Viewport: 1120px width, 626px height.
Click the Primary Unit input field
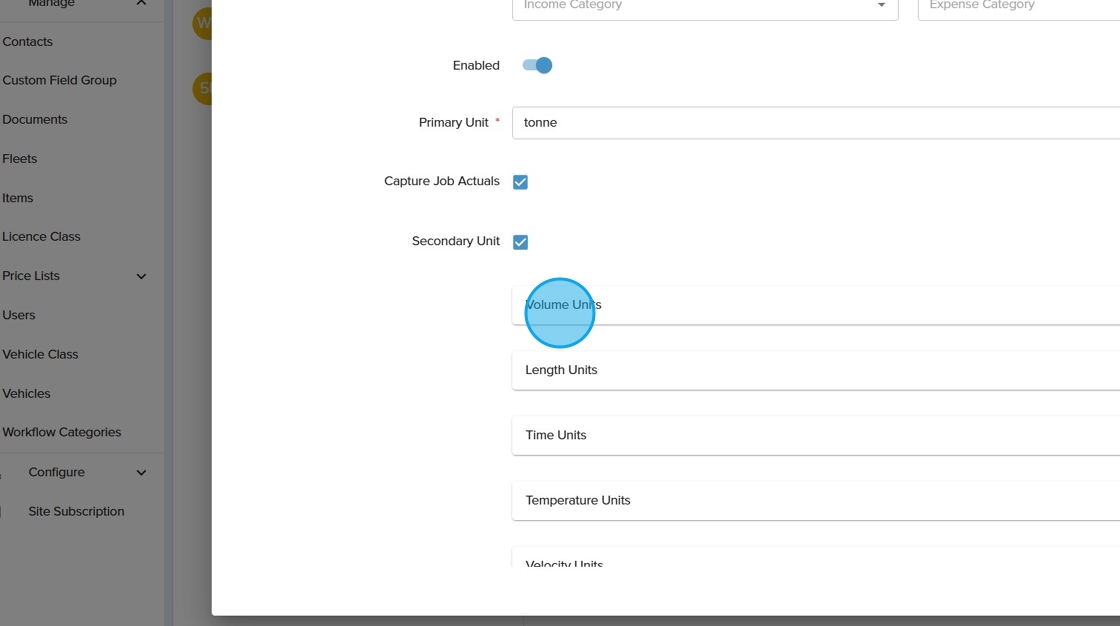(815, 123)
